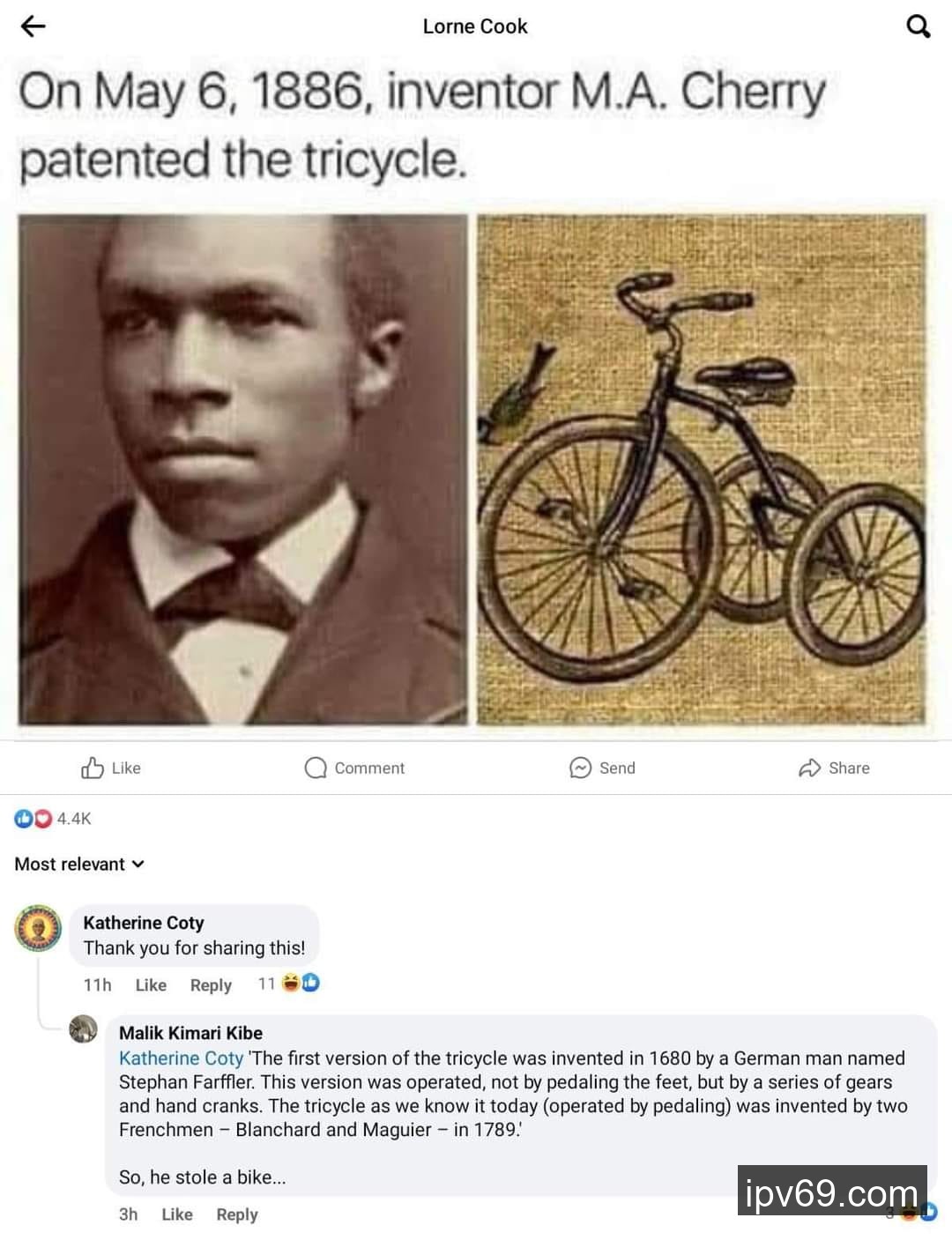Open the Malik Kimari Kibe name link
The width and height of the screenshot is (952, 1240).
tap(190, 1033)
